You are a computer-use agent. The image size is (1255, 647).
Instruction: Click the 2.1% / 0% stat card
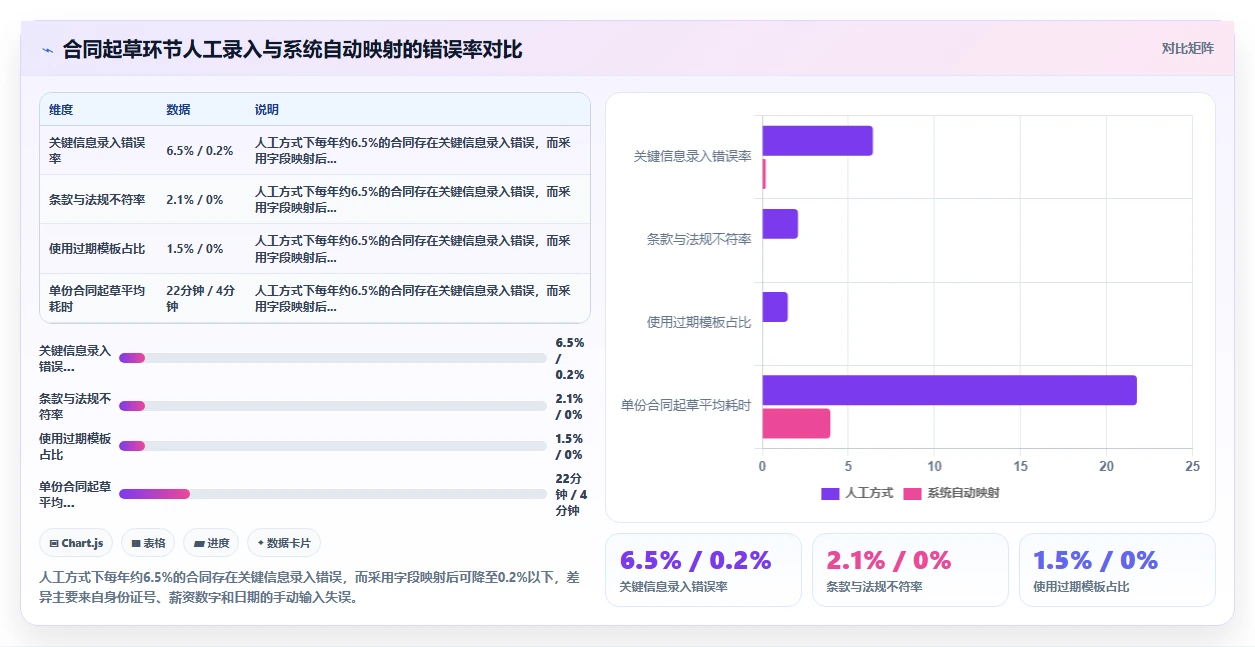click(910, 570)
